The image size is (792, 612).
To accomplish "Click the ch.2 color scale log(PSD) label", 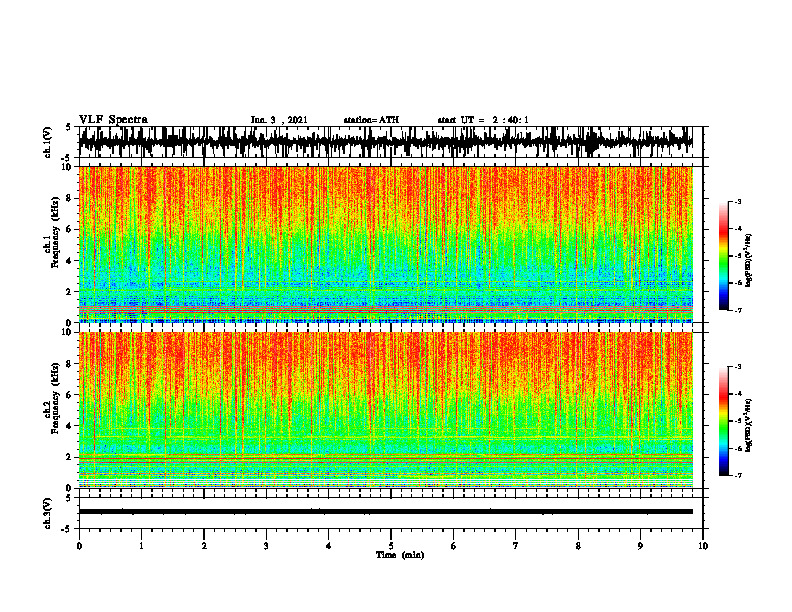I will 749,425.
